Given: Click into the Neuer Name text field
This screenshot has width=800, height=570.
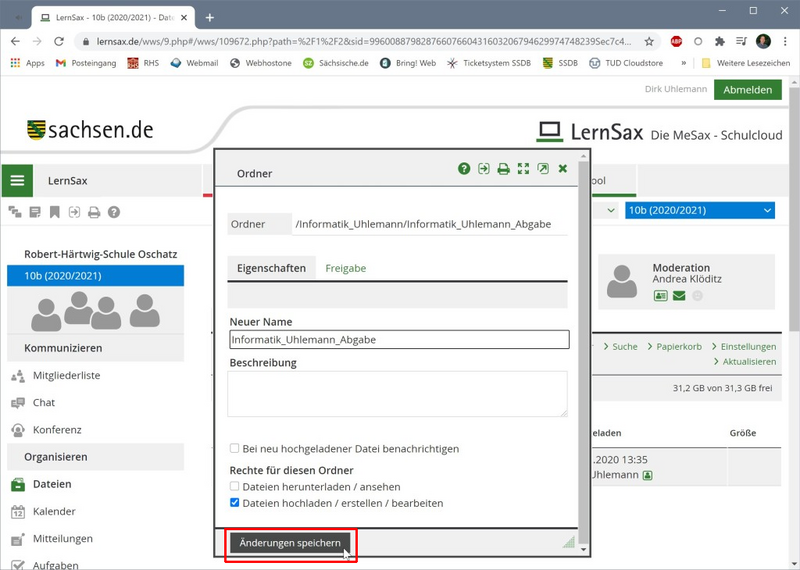Looking at the screenshot, I should point(398,340).
